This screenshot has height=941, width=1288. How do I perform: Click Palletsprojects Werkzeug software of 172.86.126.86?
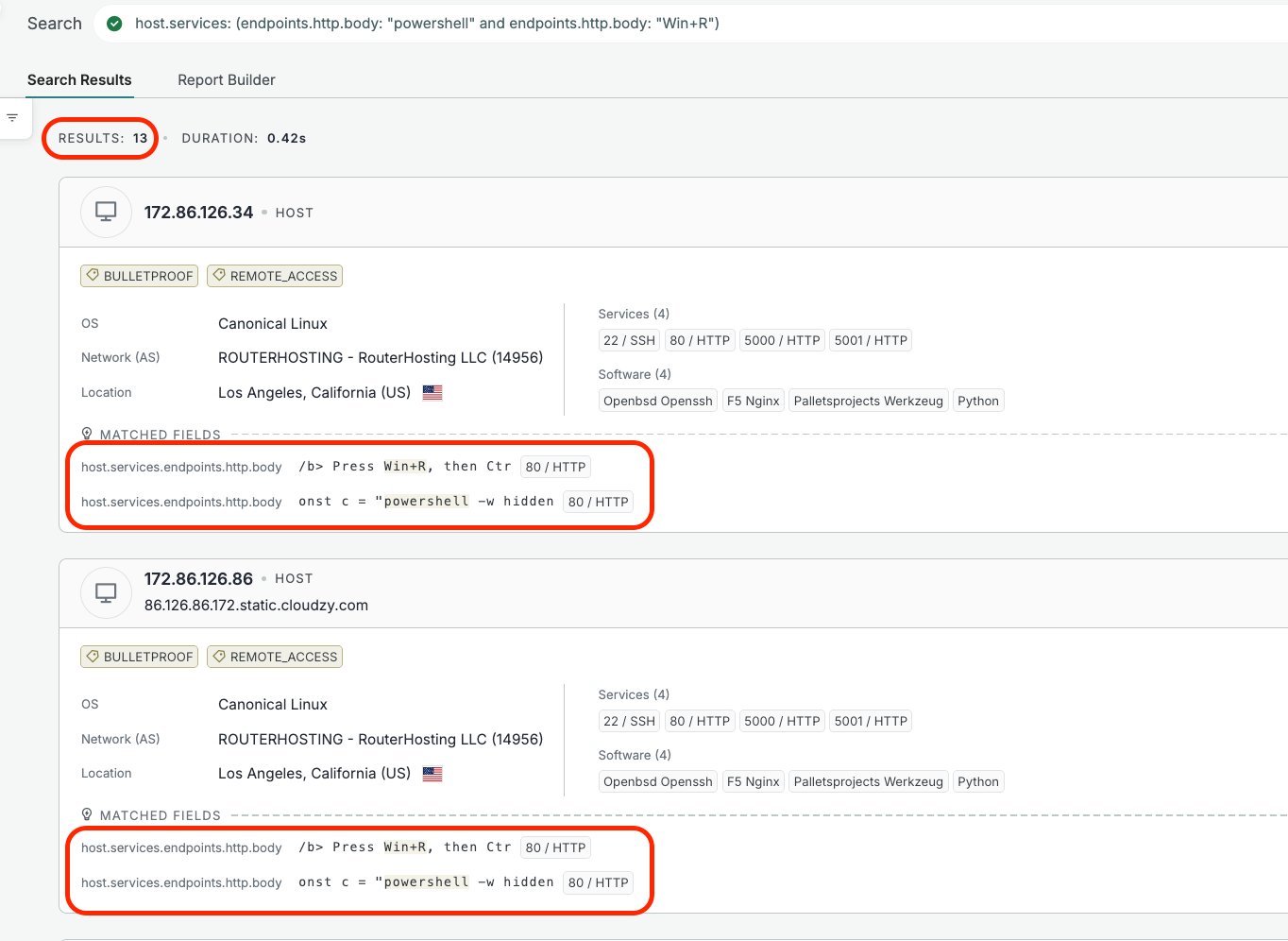[869, 781]
